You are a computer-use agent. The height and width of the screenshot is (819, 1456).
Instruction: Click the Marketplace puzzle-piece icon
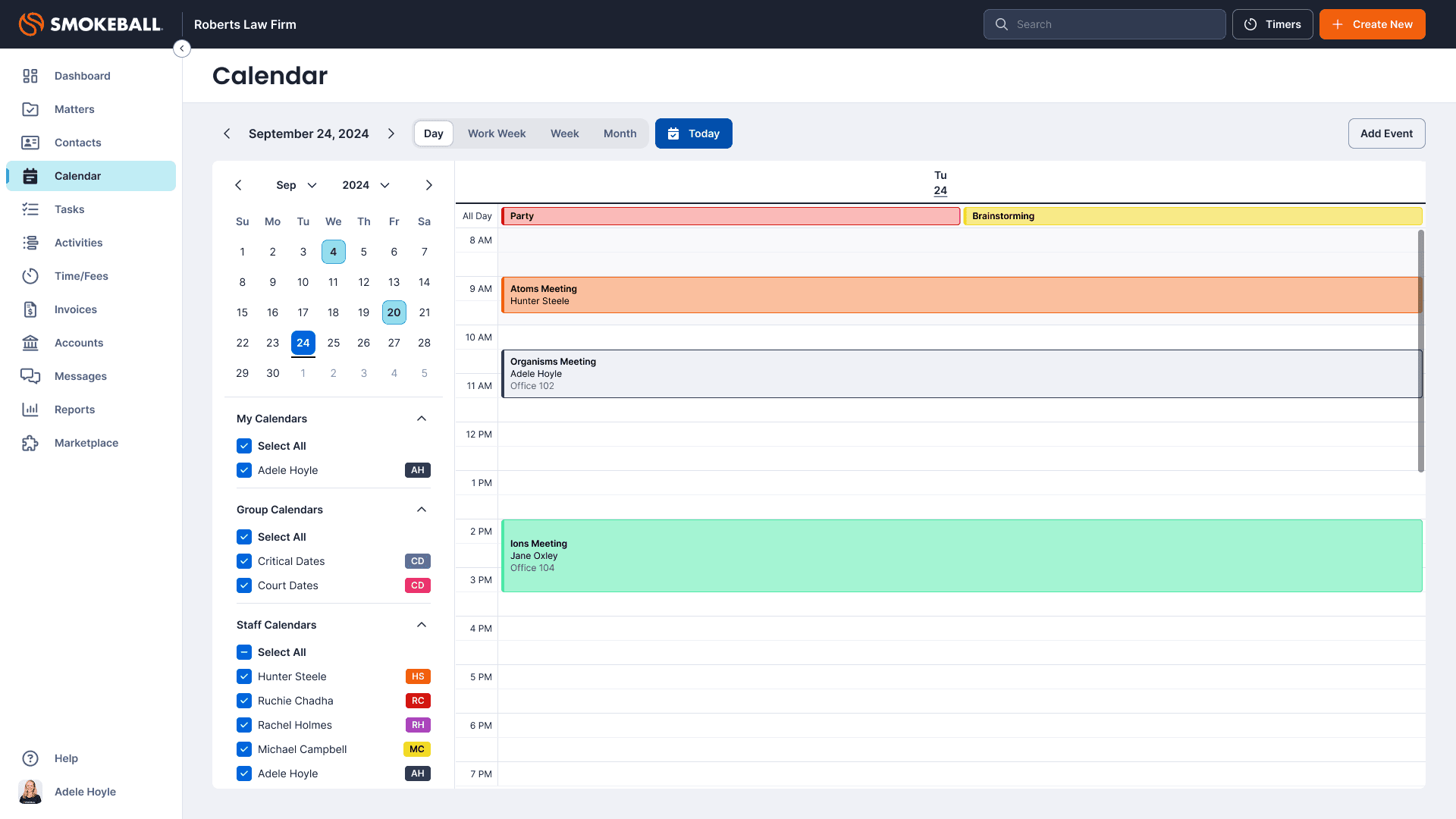pyautogui.click(x=30, y=443)
